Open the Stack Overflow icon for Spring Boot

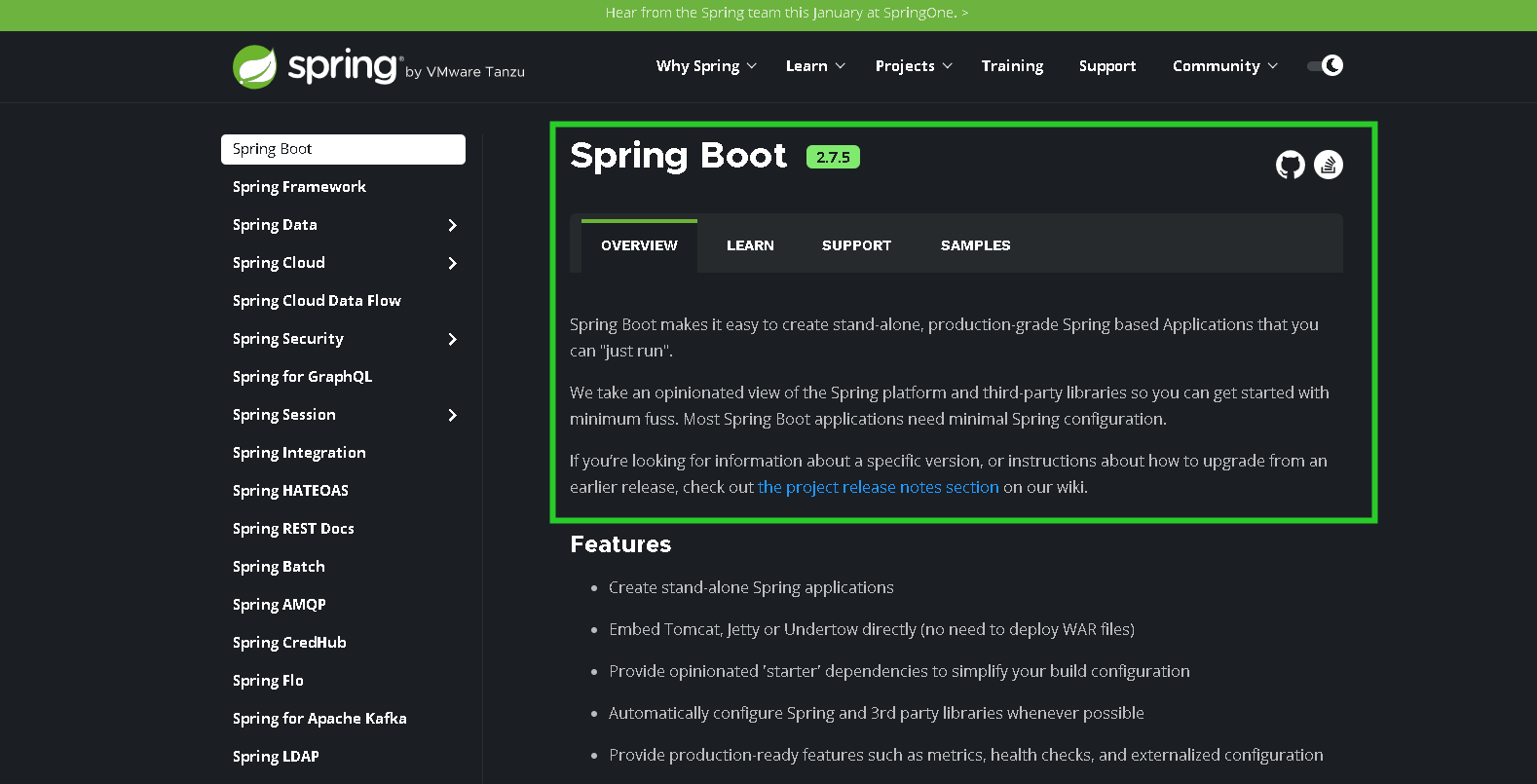click(1329, 165)
